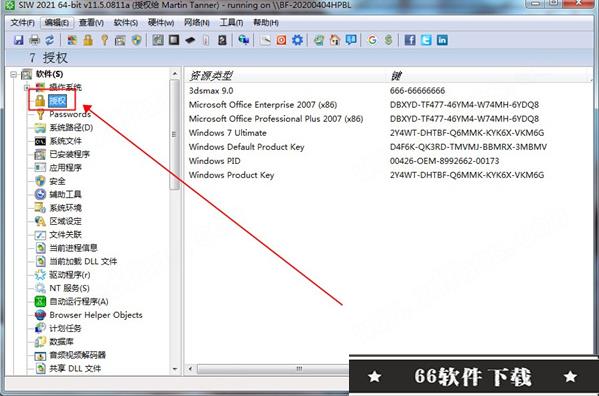Select 已安装程序 in the tree
The width and height of the screenshot is (599, 396).
pyautogui.click(x=70, y=154)
